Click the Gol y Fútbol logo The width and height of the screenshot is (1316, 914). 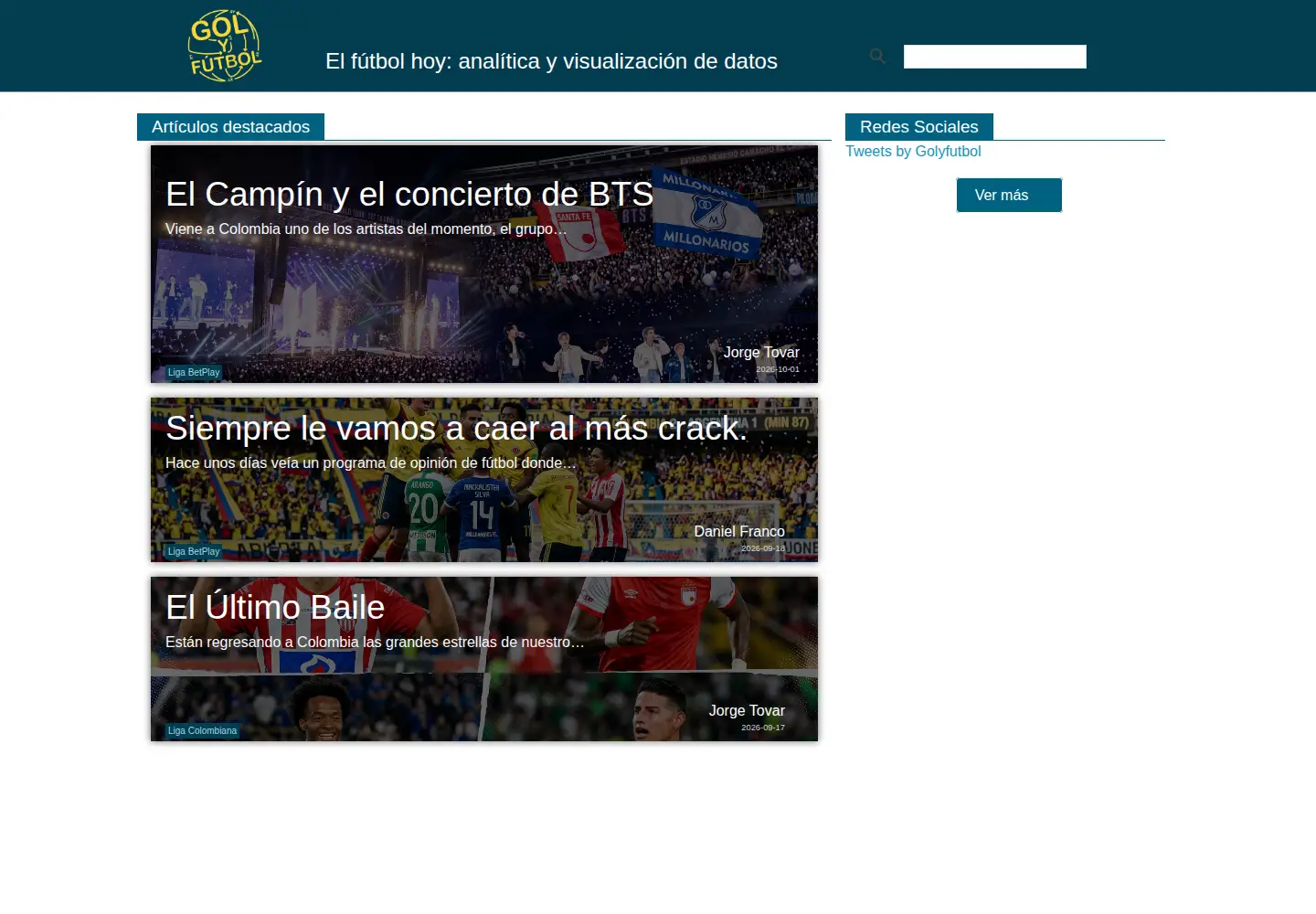pos(225,46)
